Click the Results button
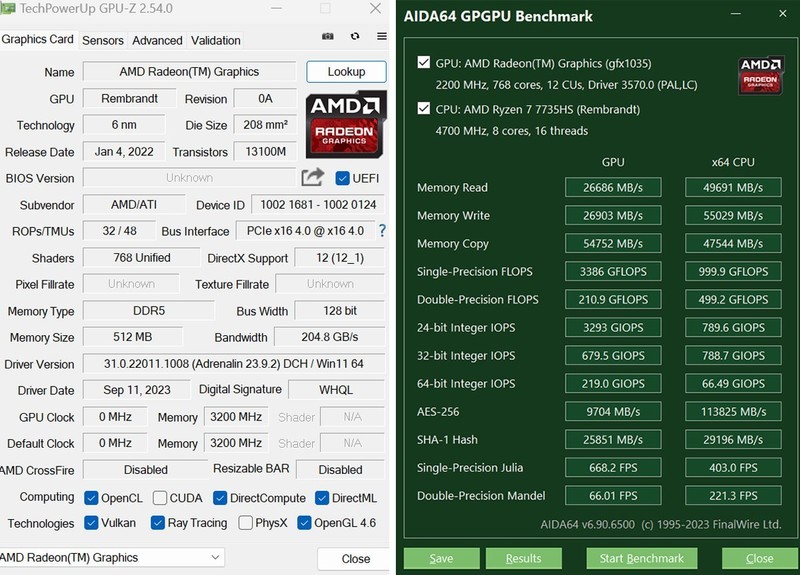 tap(523, 558)
